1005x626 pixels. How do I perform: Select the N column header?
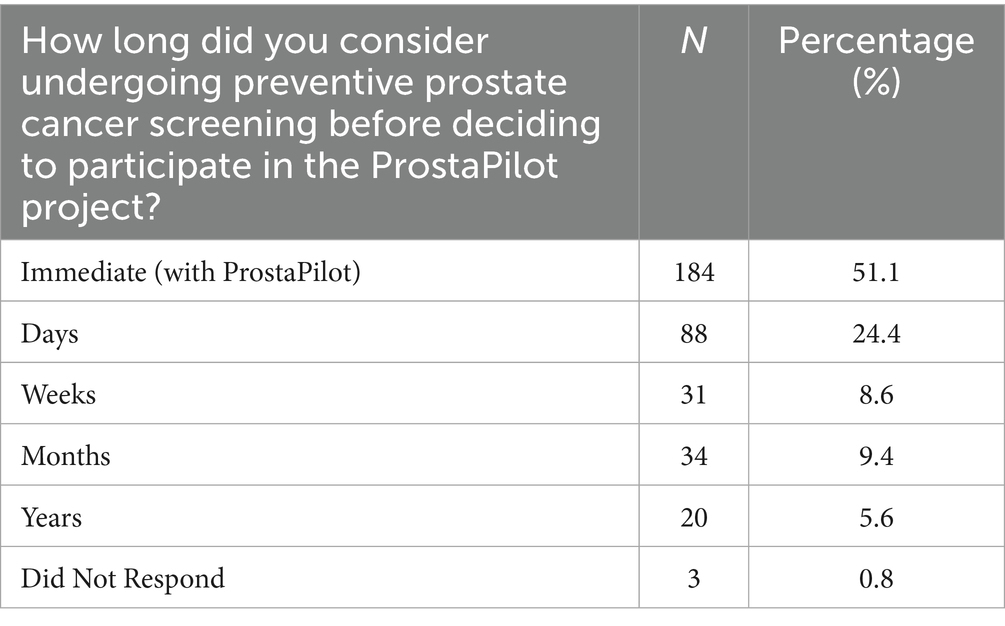pos(694,122)
